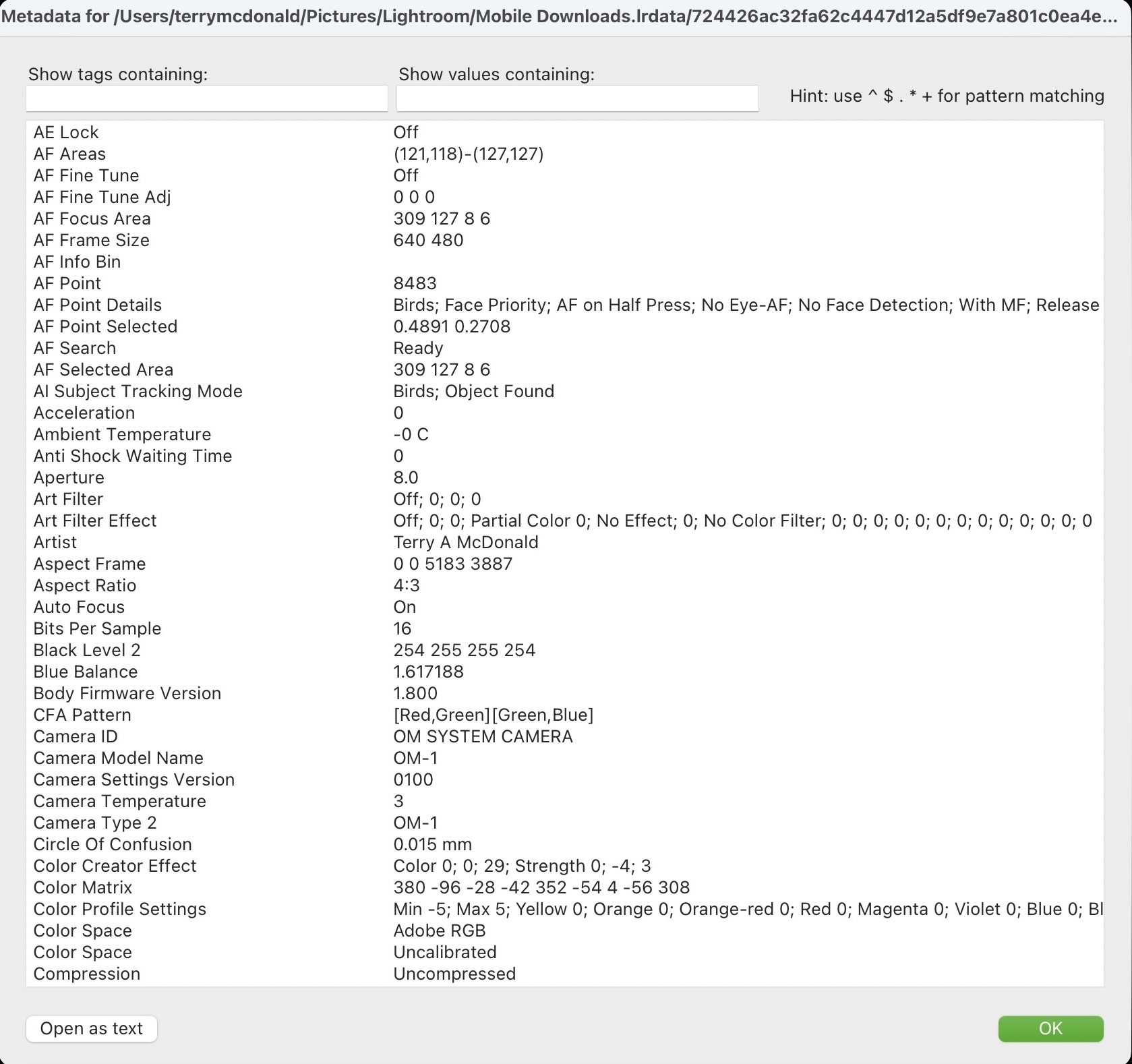Click the Ambient Temperature tag
This screenshot has width=1132, height=1064.
122,434
